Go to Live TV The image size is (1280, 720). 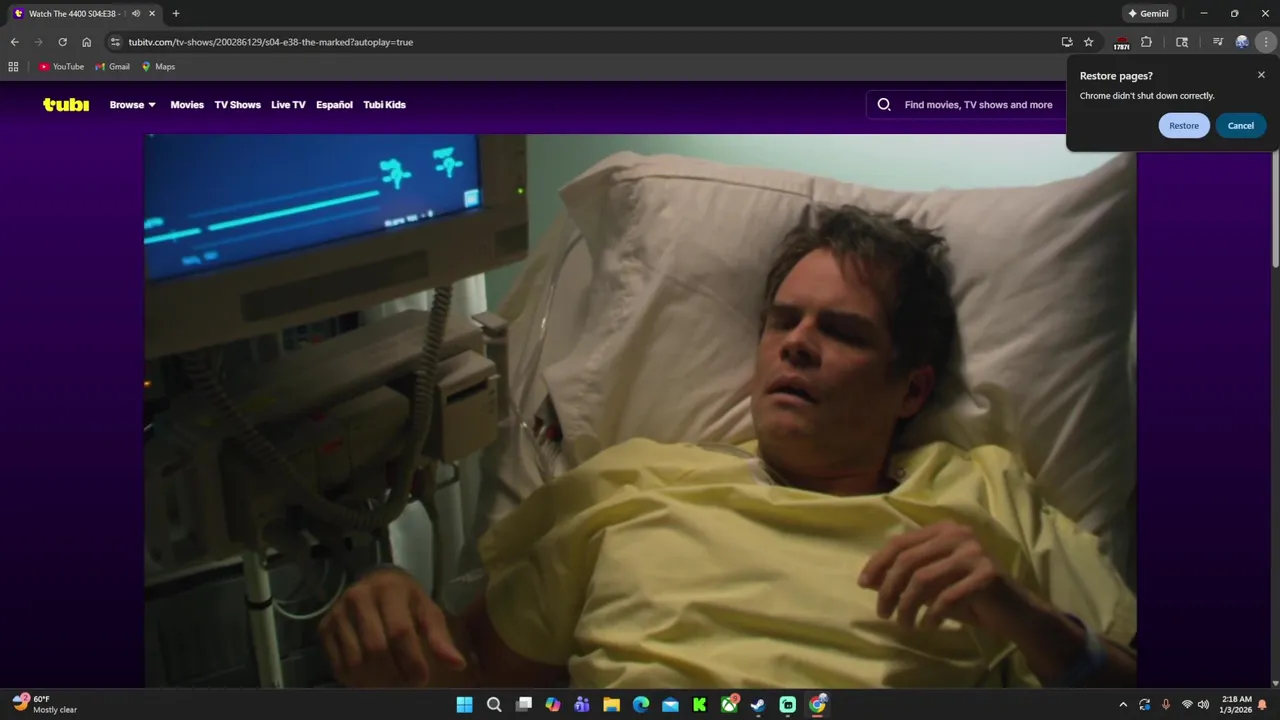(288, 105)
